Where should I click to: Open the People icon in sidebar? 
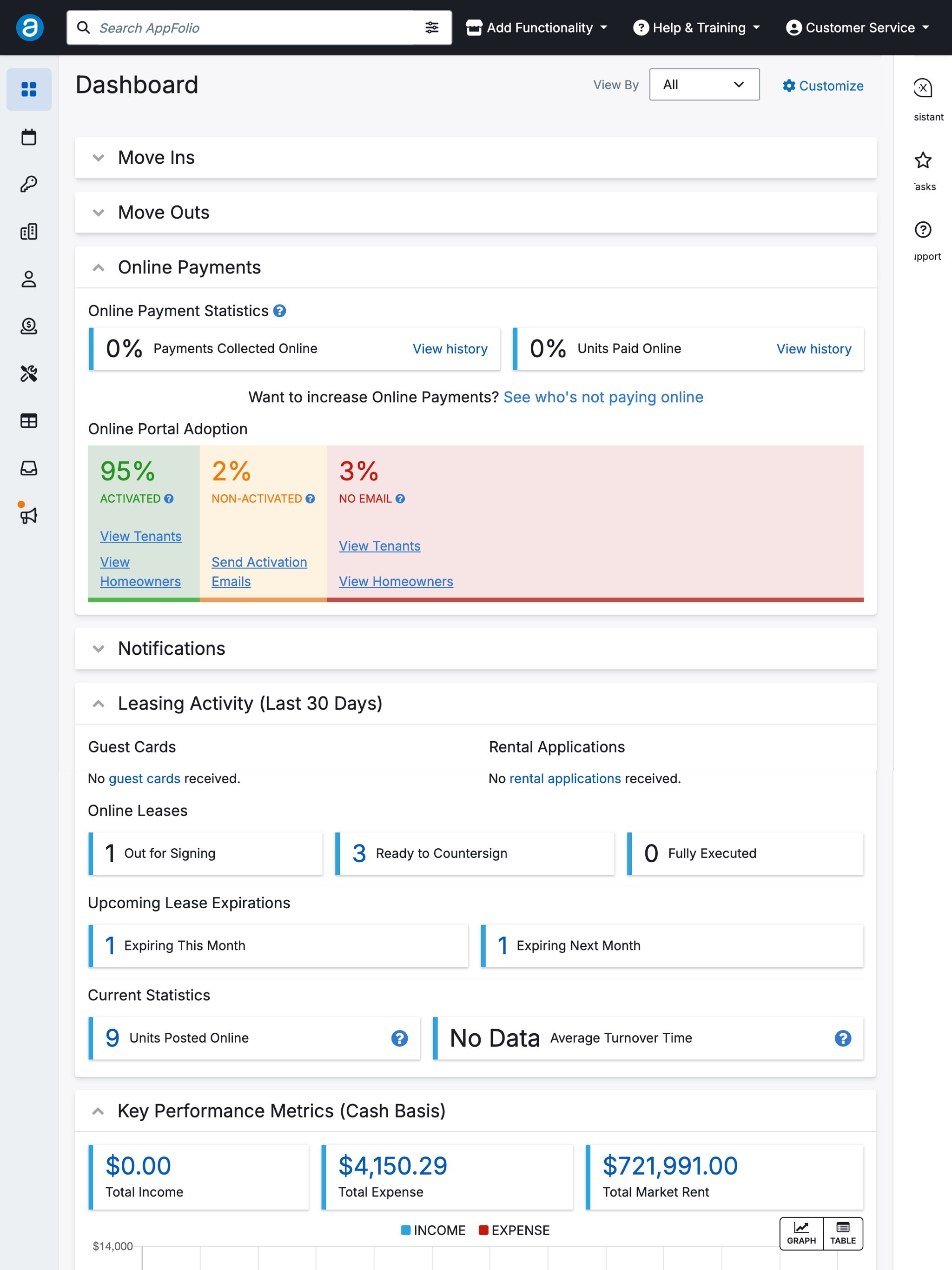(x=29, y=279)
